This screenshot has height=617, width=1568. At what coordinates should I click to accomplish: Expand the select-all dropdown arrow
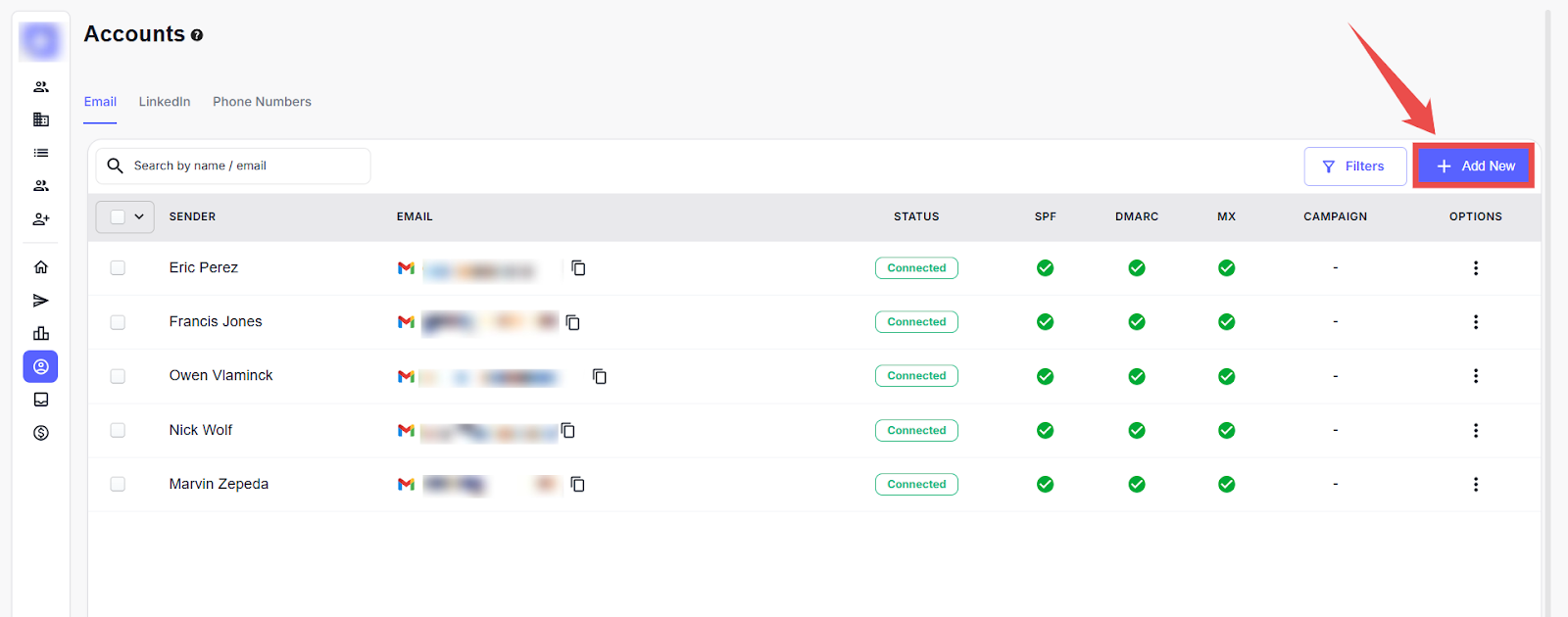point(139,217)
